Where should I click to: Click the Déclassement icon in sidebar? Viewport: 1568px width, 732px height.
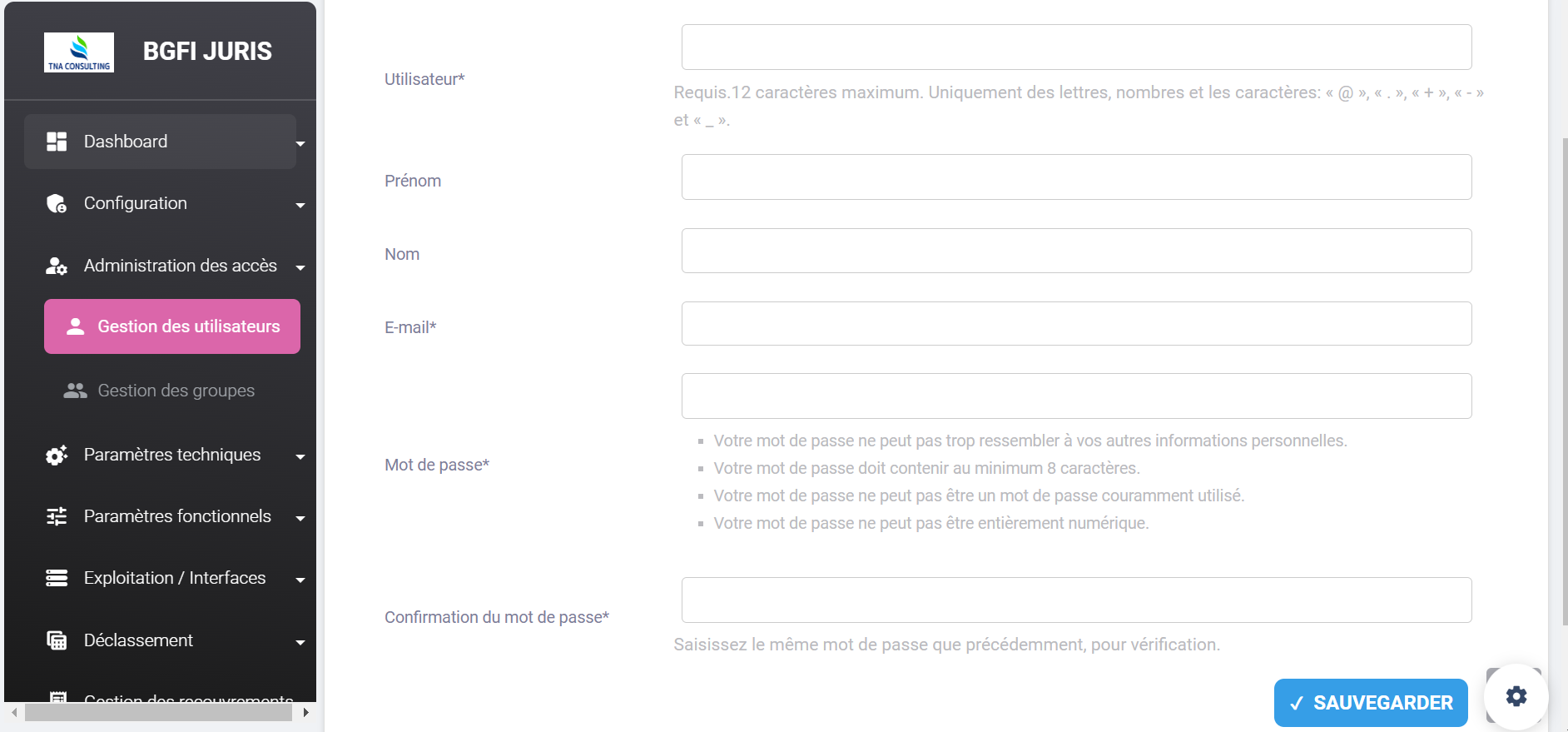(57, 640)
